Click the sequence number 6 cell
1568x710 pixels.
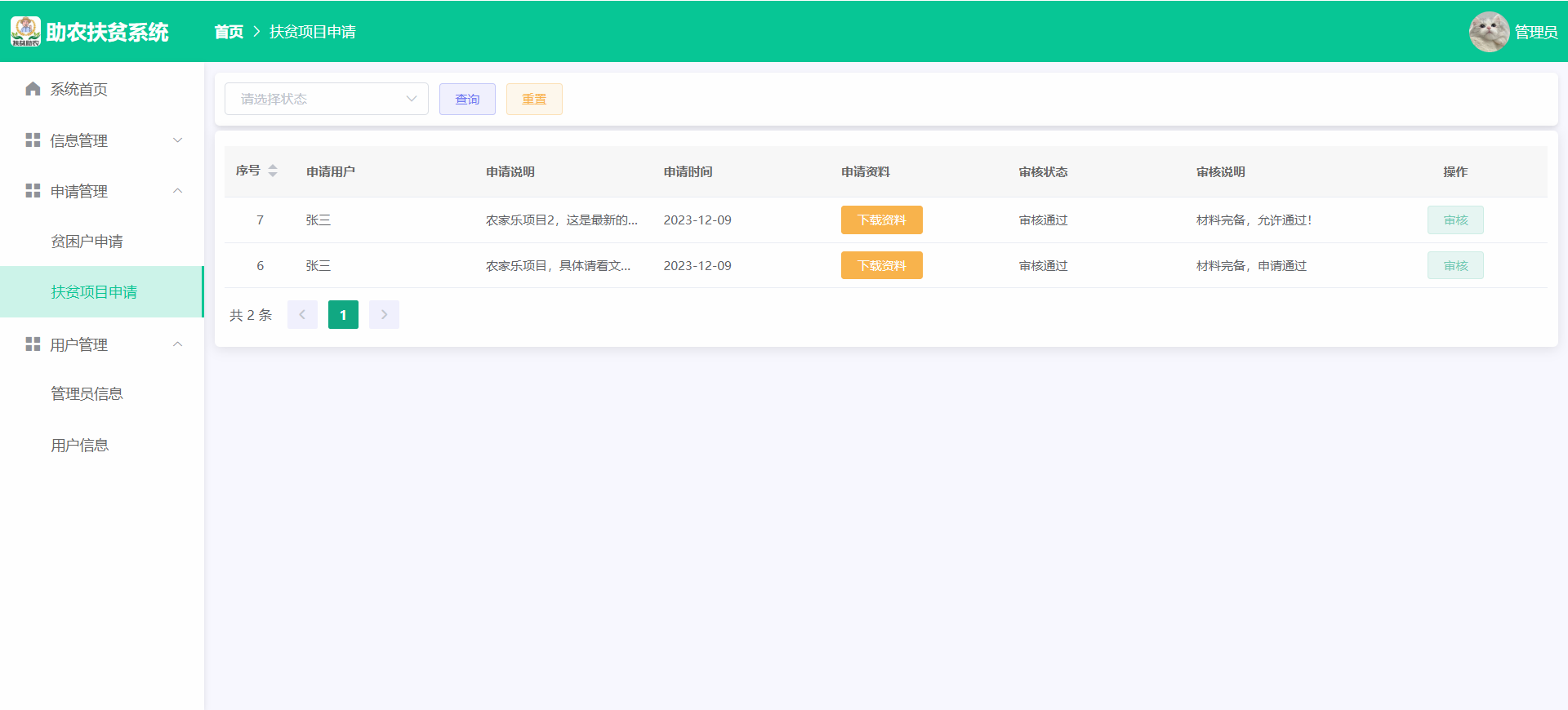tap(261, 266)
